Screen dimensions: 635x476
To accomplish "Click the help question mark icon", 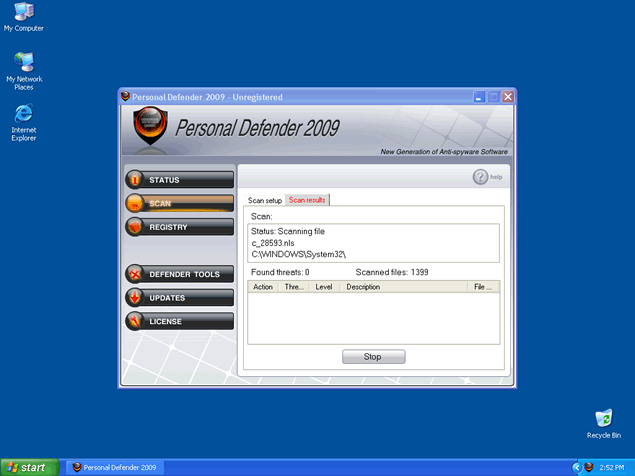I will 480,177.
